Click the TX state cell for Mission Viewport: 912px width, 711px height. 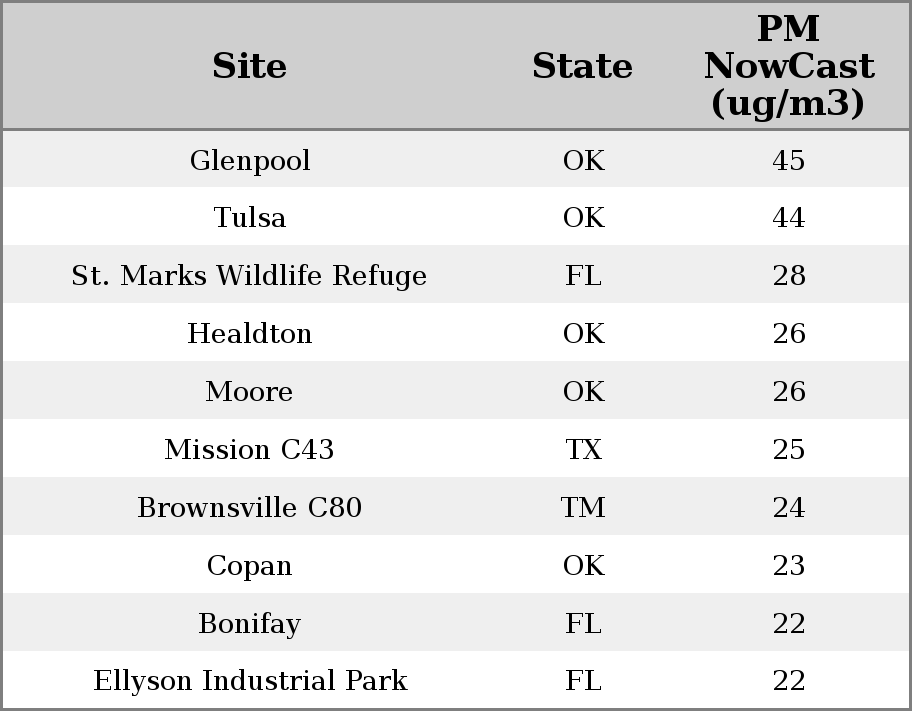(x=583, y=450)
